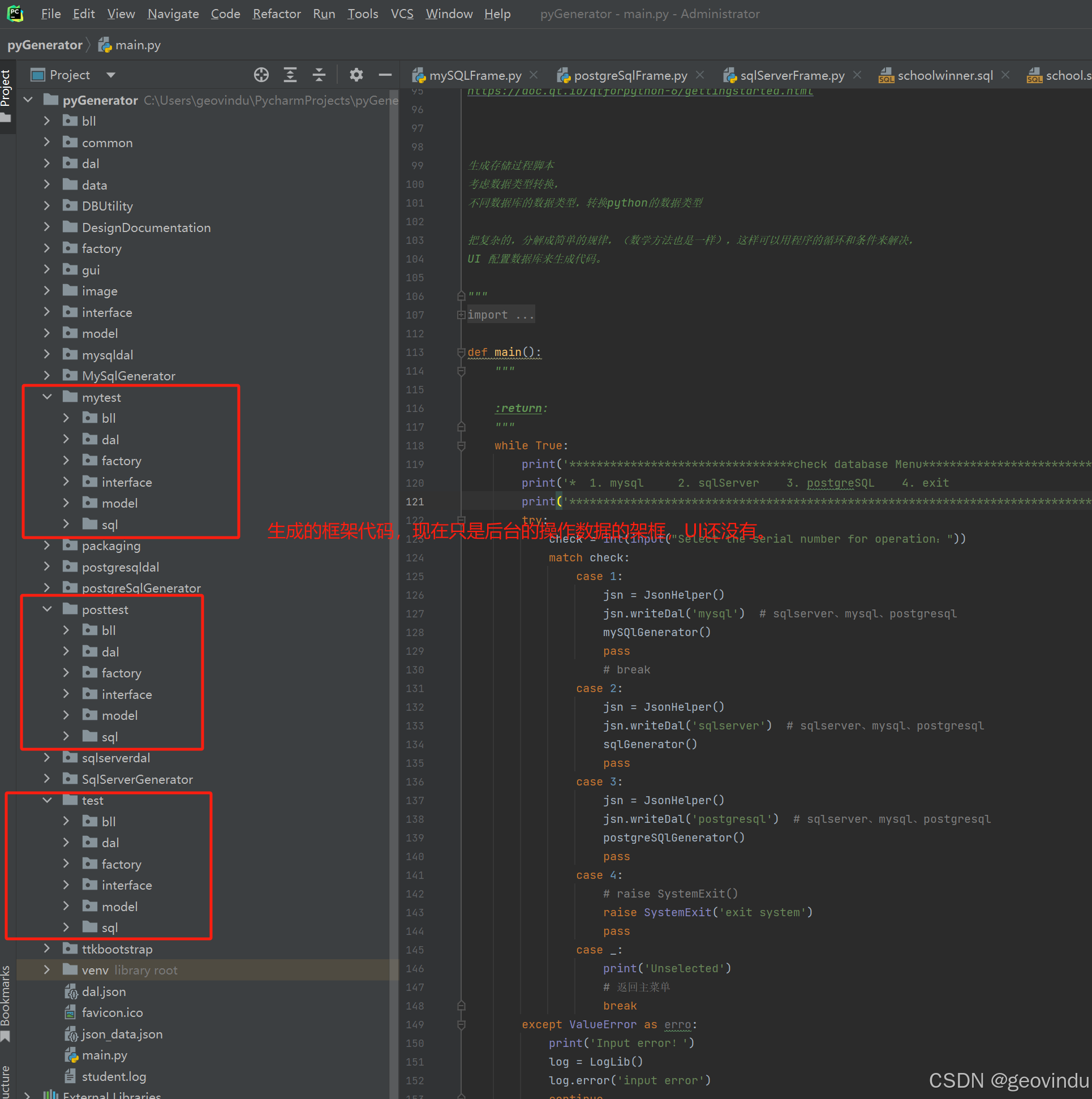
Task: Open the doc.qt.io link in editor
Action: (x=640, y=92)
